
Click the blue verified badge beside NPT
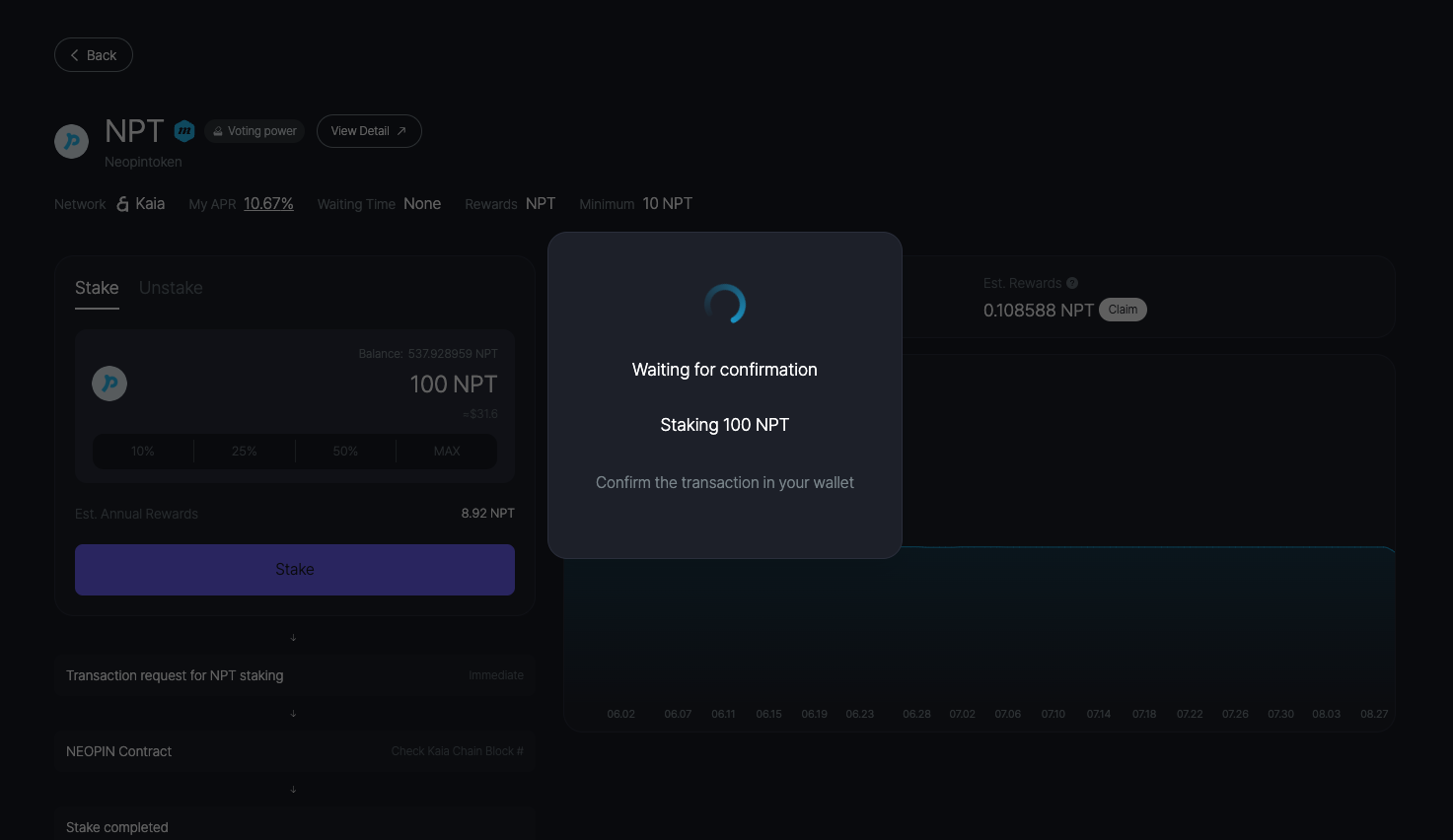click(184, 131)
